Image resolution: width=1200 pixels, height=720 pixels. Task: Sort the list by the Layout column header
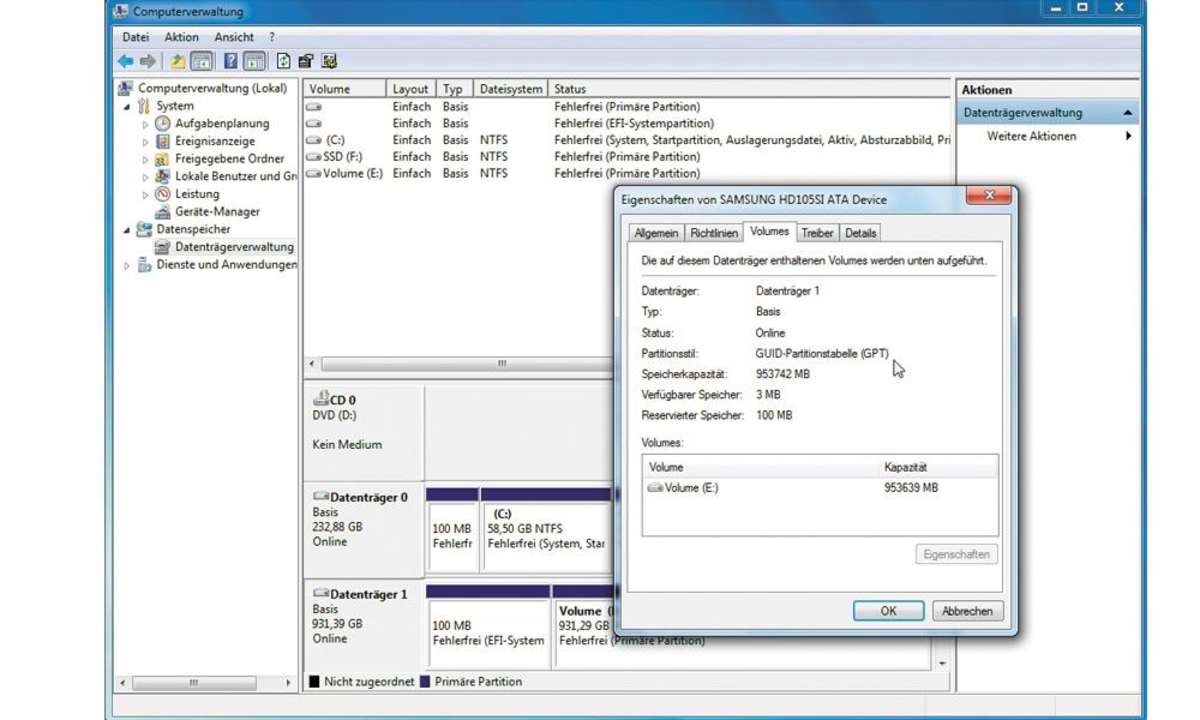tap(411, 89)
